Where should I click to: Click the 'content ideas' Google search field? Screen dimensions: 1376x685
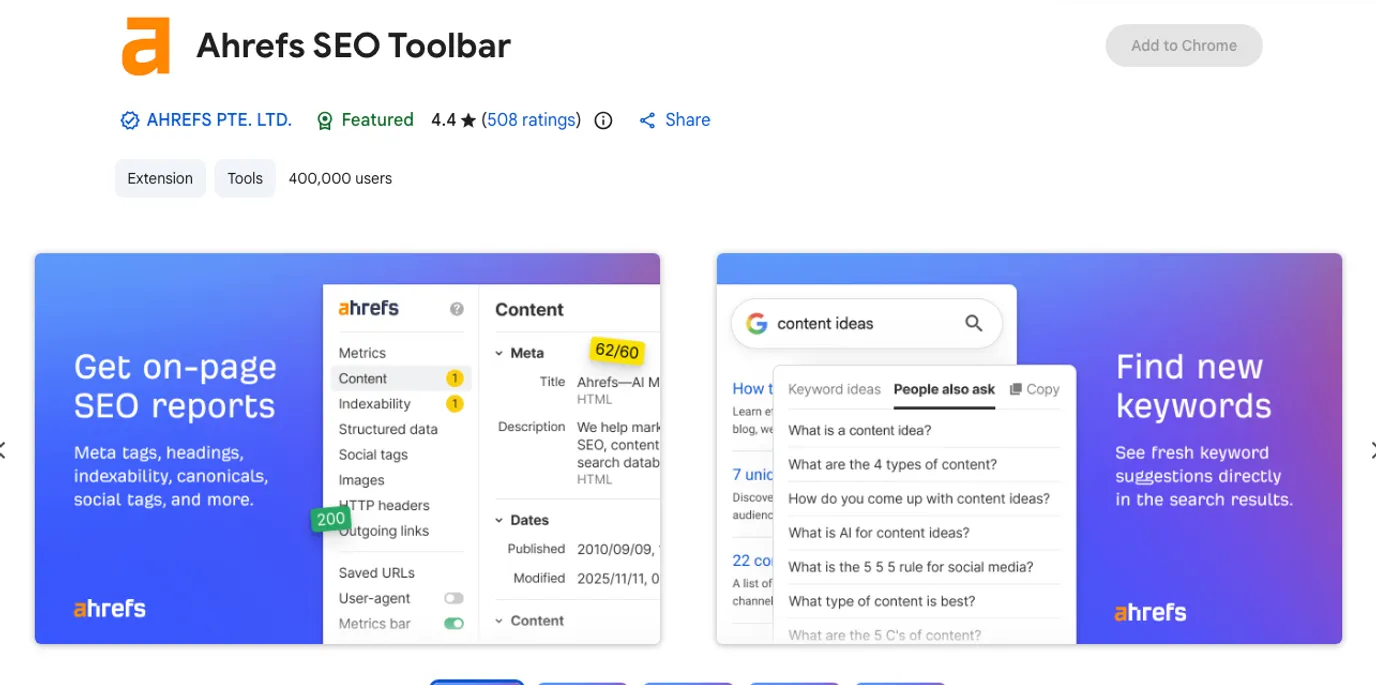pos(866,323)
